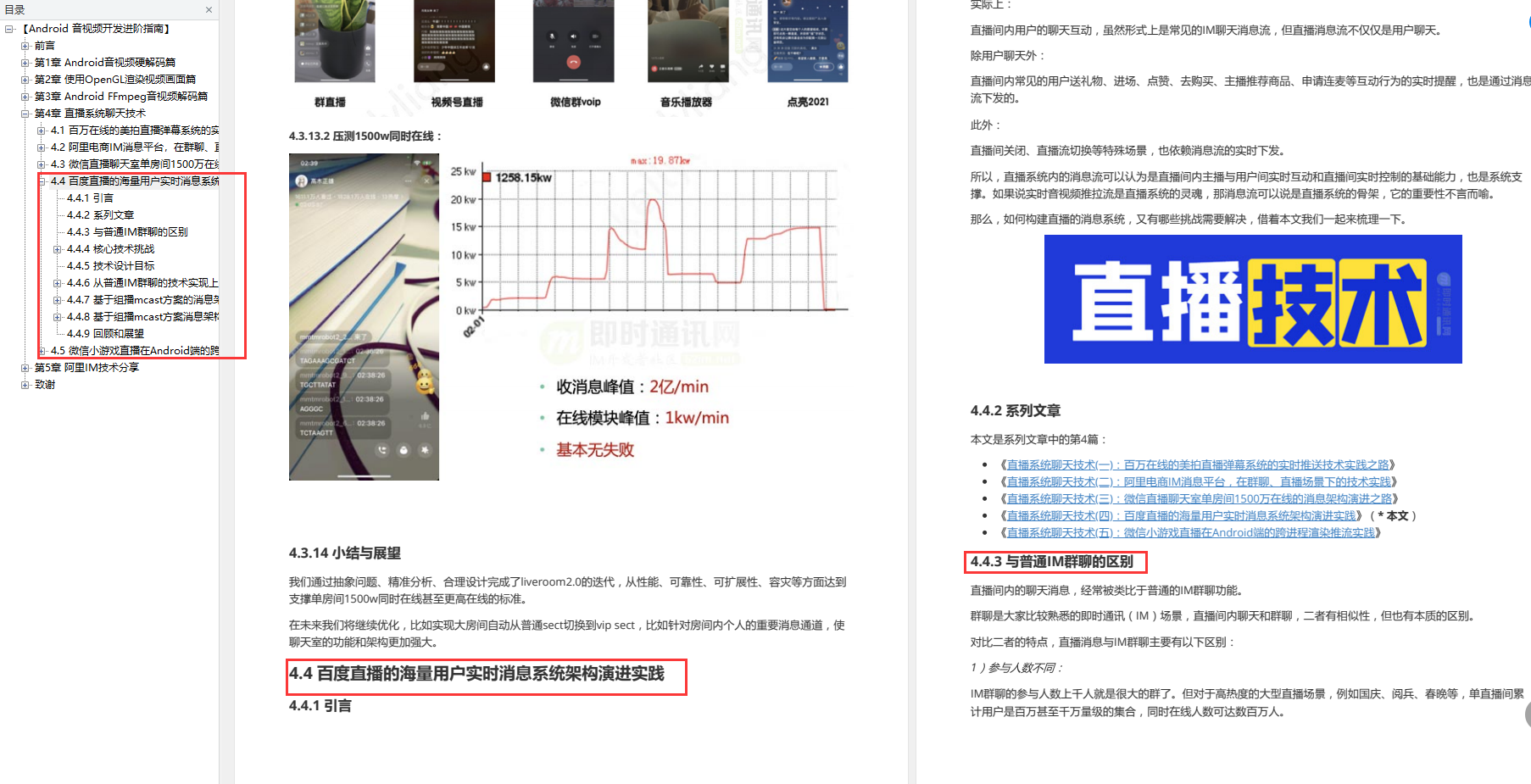The height and width of the screenshot is (784, 1531).
Task: Expand 第3章 Android FFmpeg音视频解码篇 node
Action: coord(25,97)
